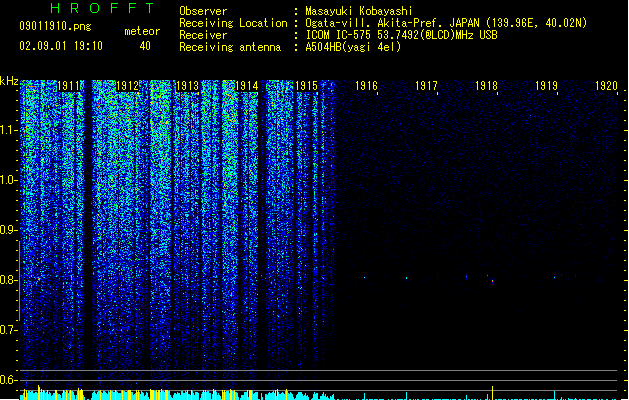The height and width of the screenshot is (400, 629).
Task: Click the tall yellow amplitude spike near 1918
Action: coord(493,392)
